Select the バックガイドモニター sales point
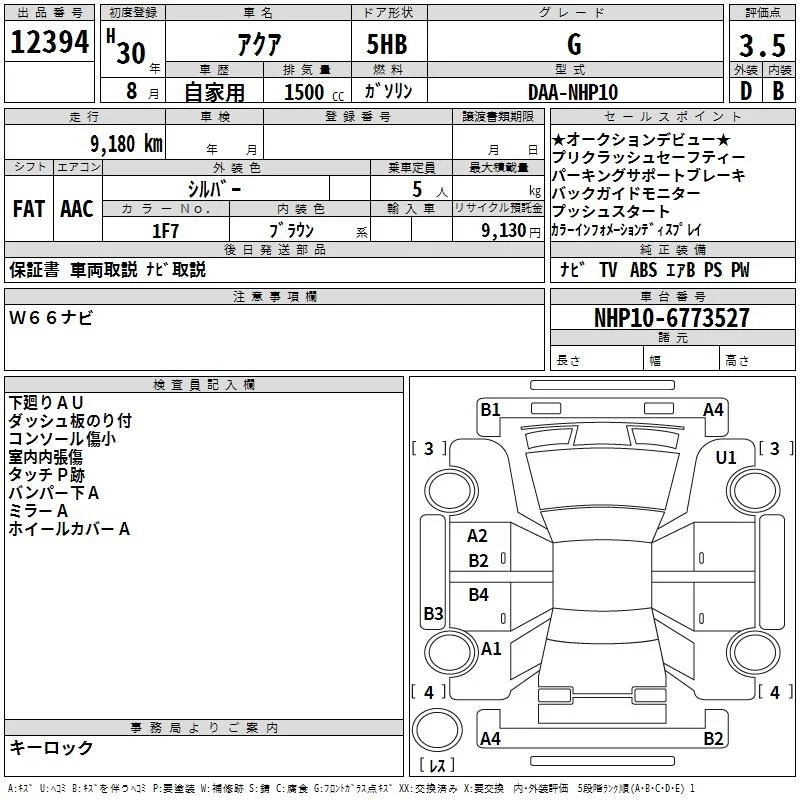The width and height of the screenshot is (800, 800). 626,193
